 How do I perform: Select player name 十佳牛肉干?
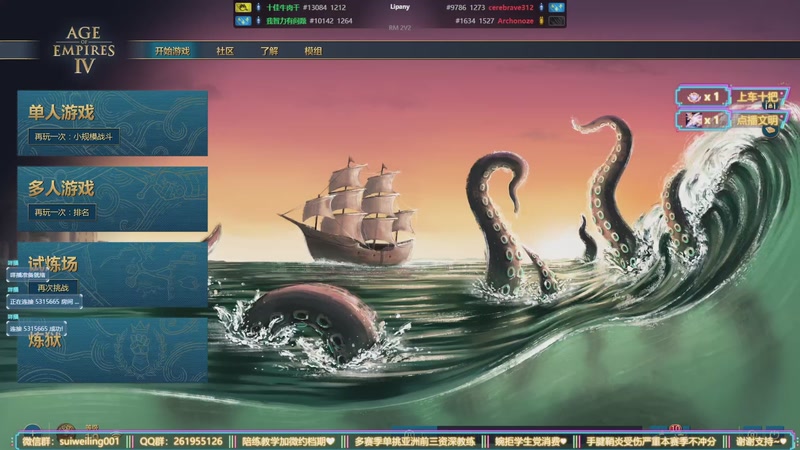(x=283, y=8)
